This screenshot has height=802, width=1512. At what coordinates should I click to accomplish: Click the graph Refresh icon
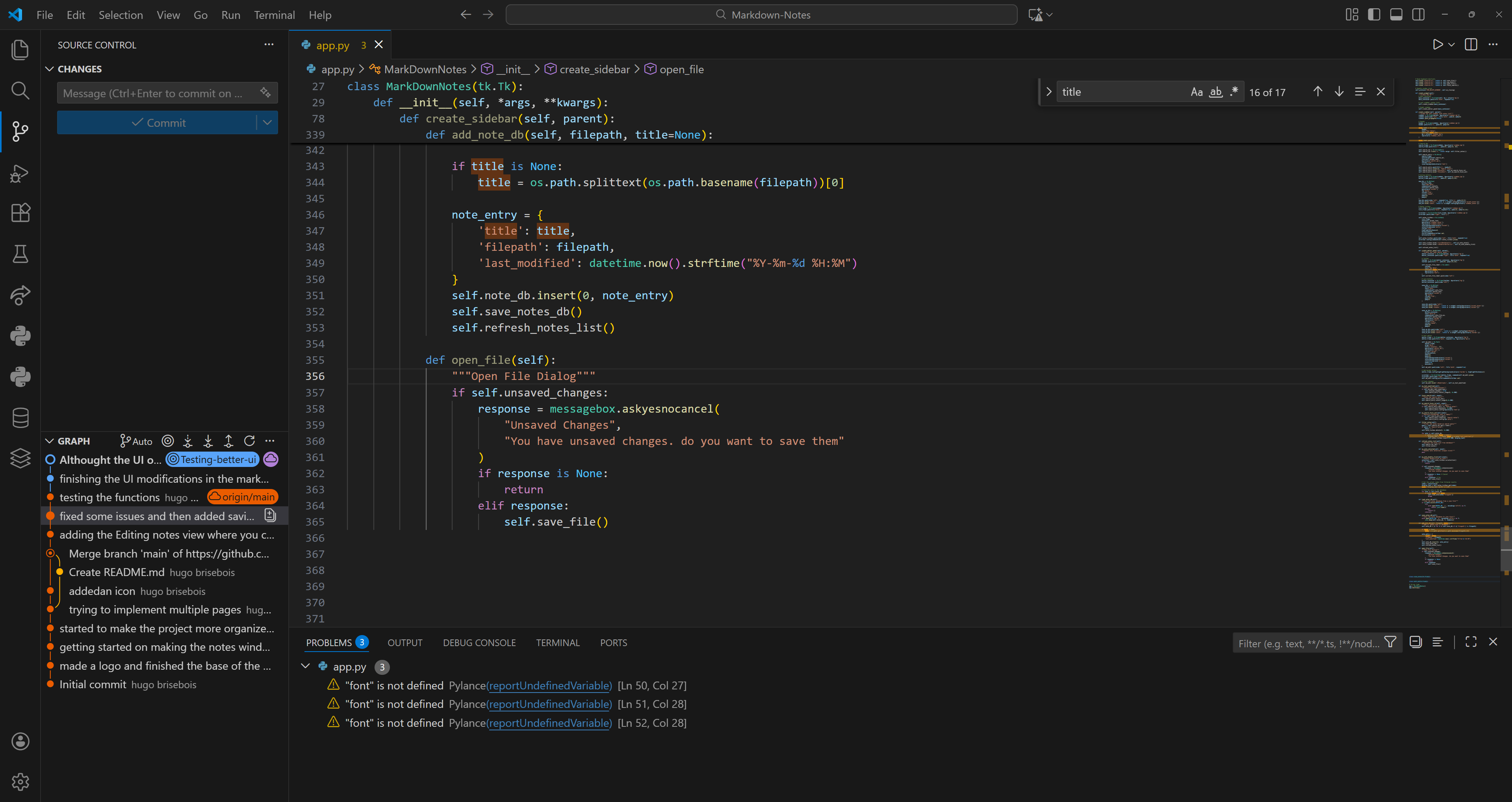(x=249, y=441)
